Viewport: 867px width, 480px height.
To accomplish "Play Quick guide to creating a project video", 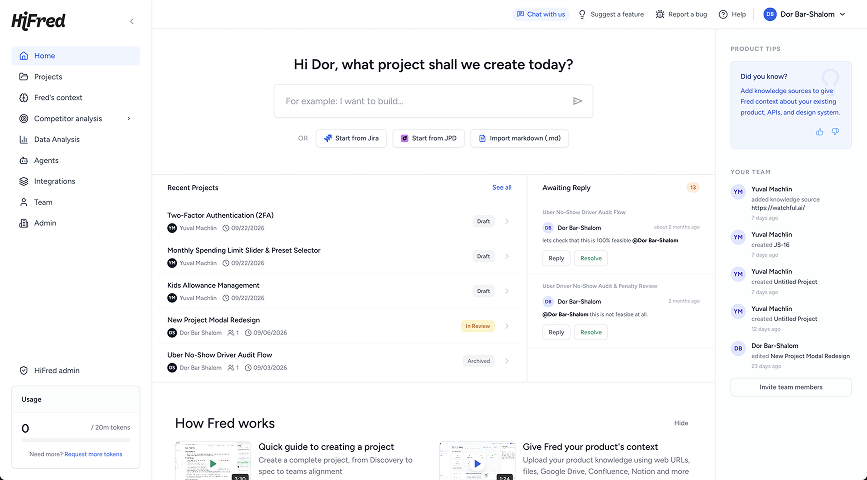I will (213, 463).
